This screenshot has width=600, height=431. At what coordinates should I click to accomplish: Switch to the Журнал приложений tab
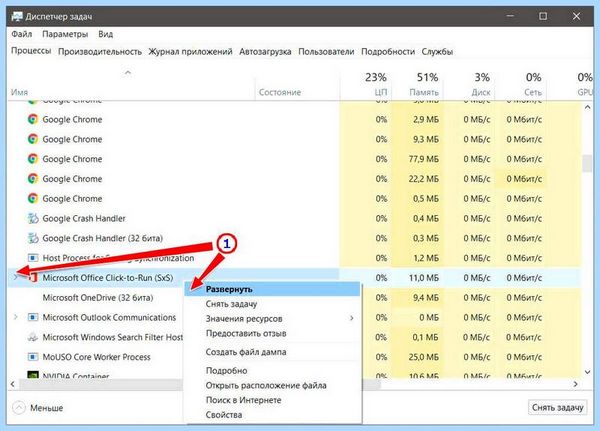(190, 52)
